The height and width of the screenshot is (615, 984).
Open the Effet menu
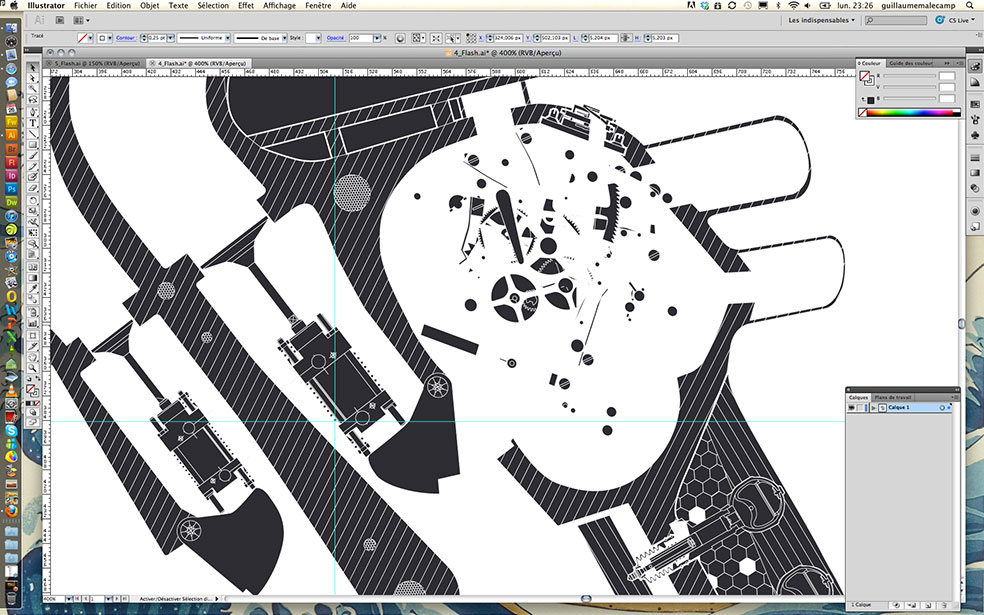click(x=245, y=6)
